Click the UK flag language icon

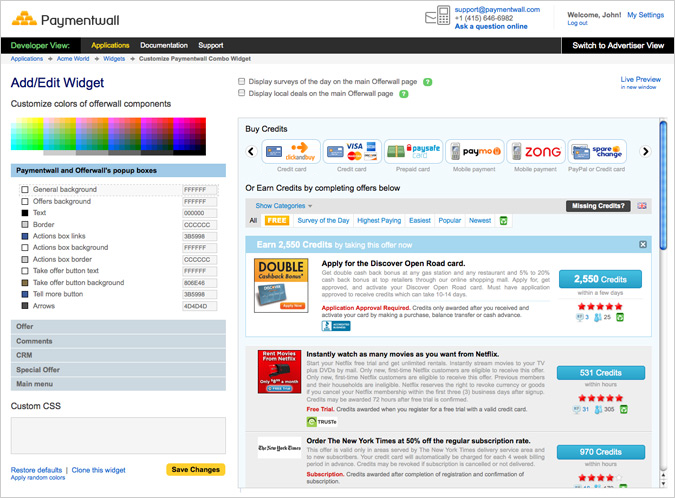(x=642, y=206)
